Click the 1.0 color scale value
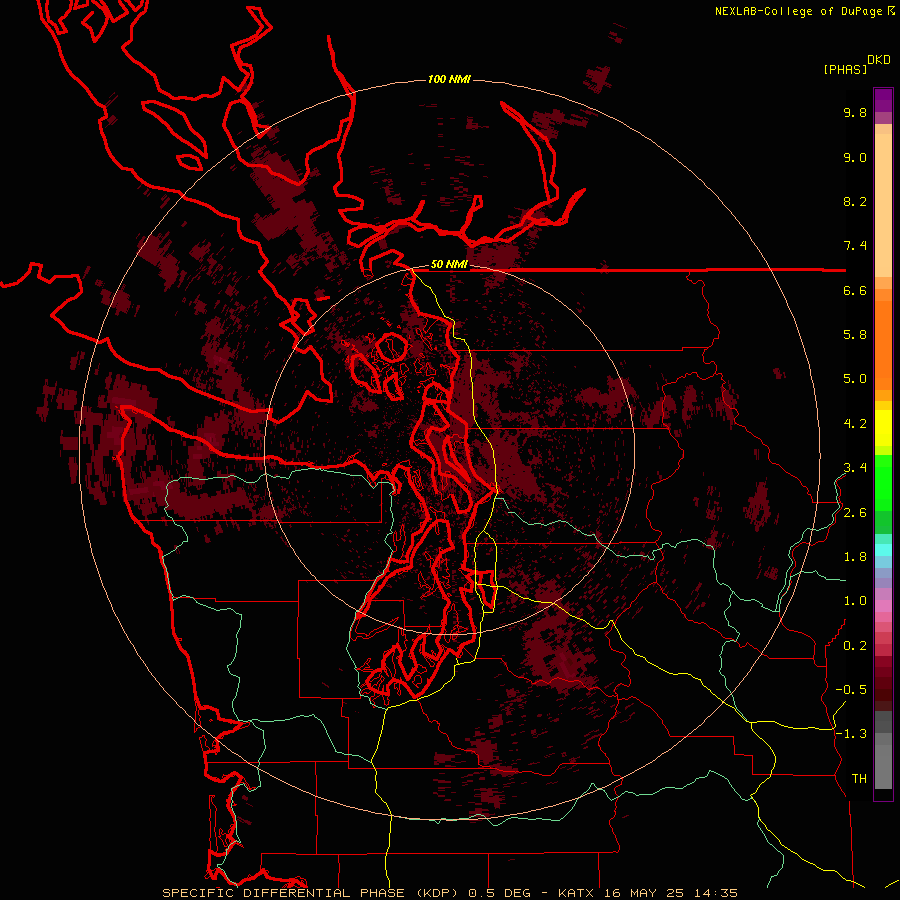 click(x=855, y=601)
